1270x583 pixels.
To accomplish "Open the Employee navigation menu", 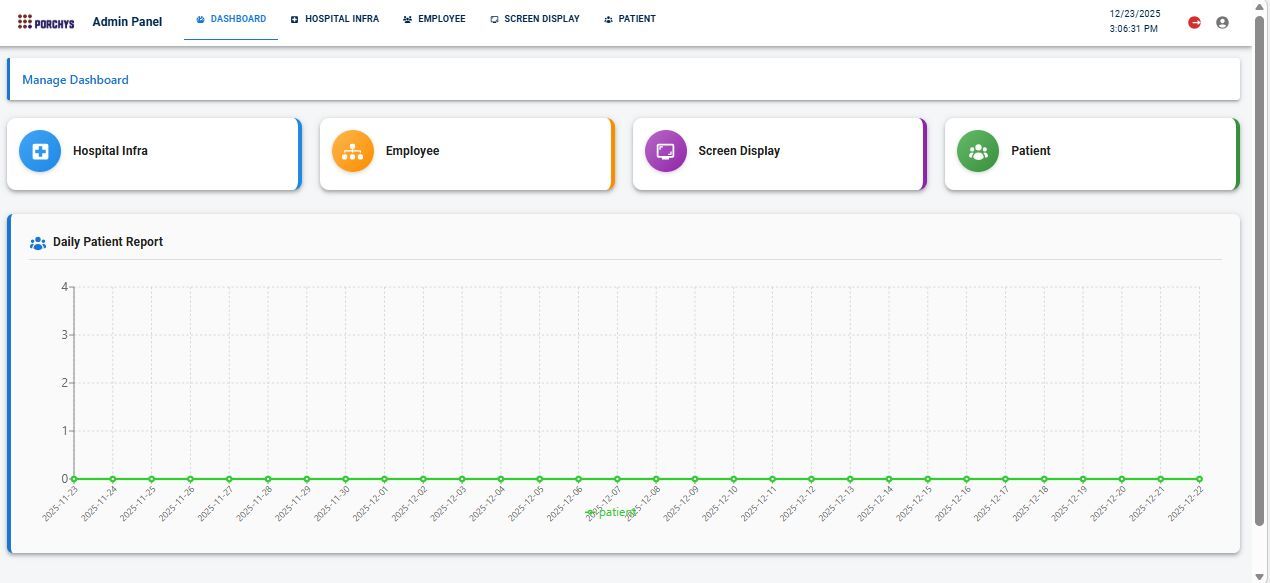I will coord(434,19).
